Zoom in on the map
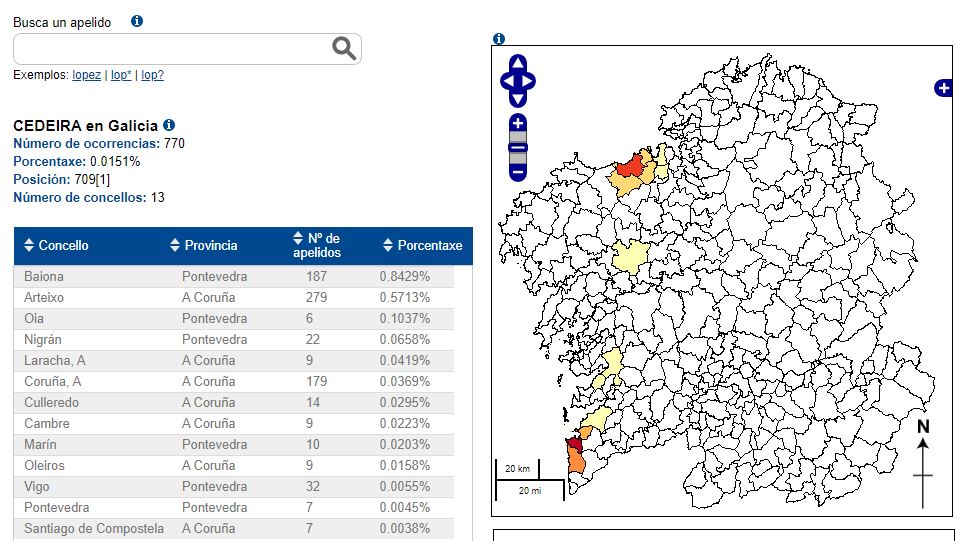 coord(518,125)
